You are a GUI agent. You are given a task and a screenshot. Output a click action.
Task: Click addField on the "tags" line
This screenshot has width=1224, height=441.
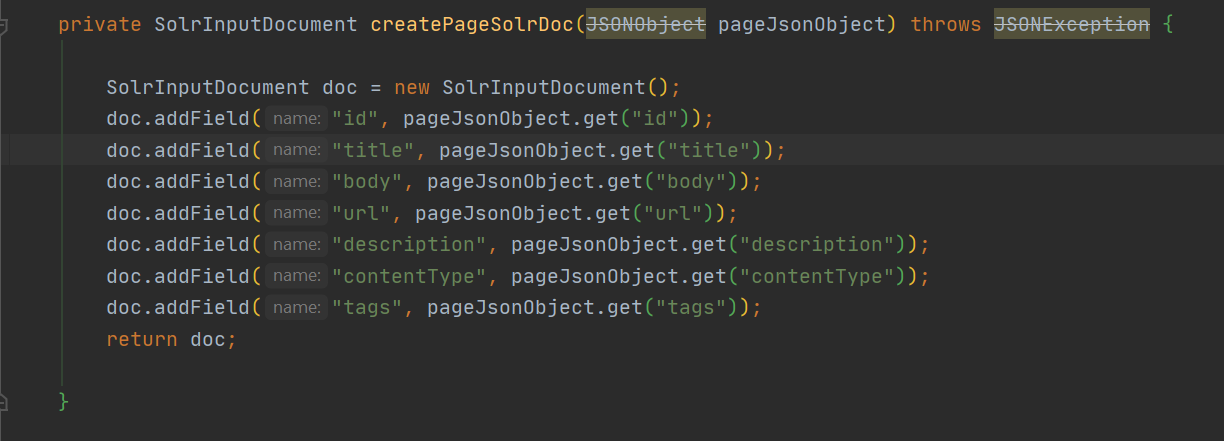(202, 308)
